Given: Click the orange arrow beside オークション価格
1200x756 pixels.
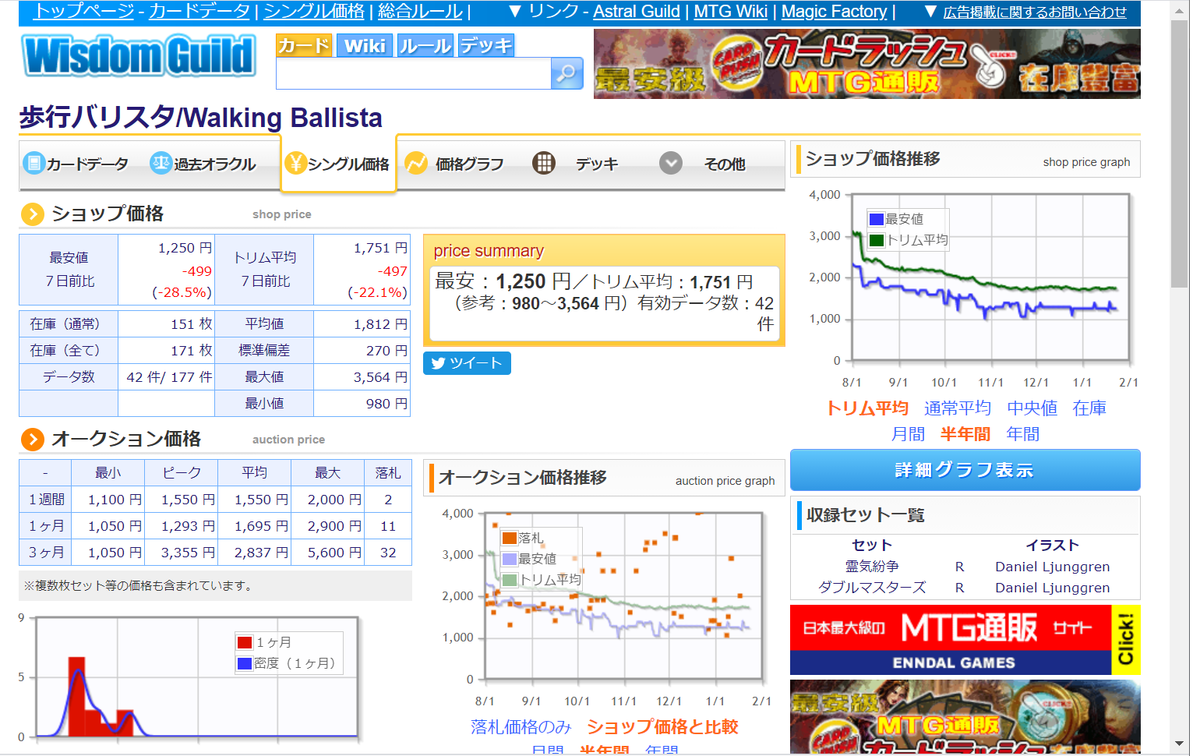Looking at the screenshot, I should tap(33, 439).
